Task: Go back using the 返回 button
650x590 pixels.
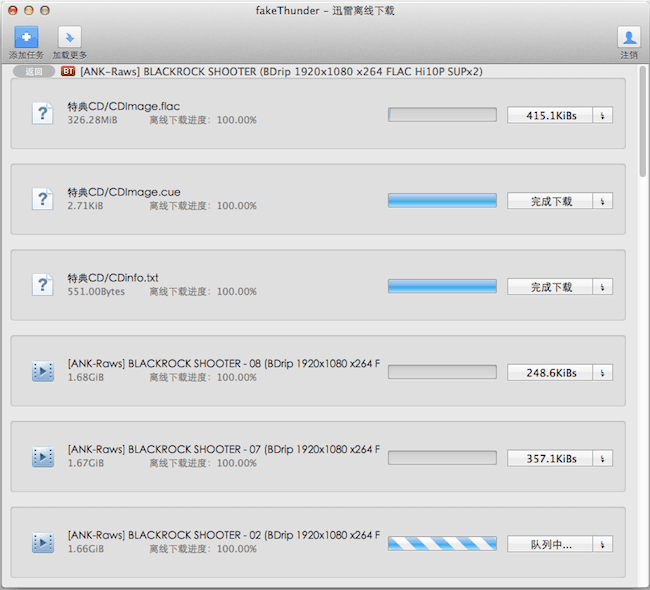Action: 34,72
